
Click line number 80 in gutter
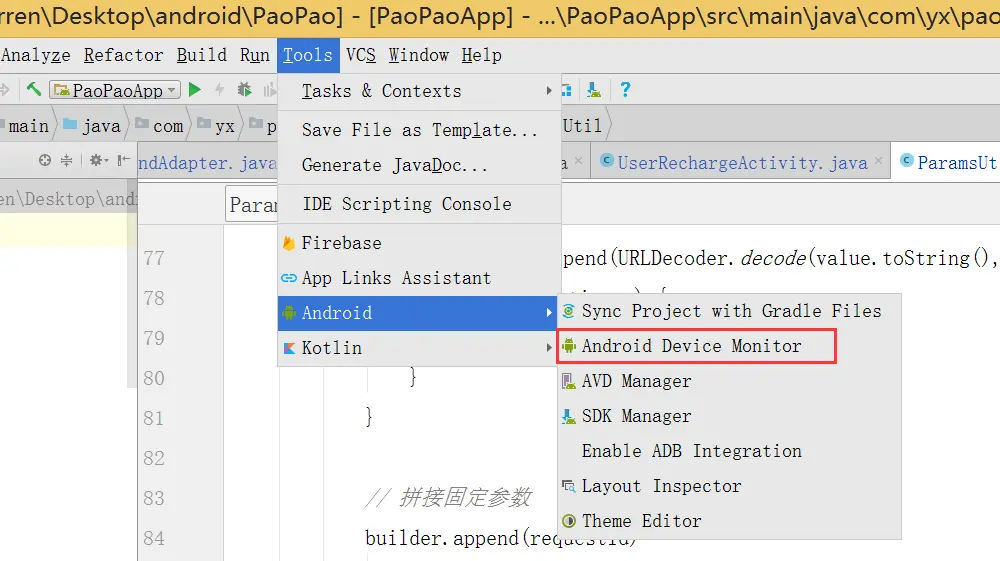[154, 379]
